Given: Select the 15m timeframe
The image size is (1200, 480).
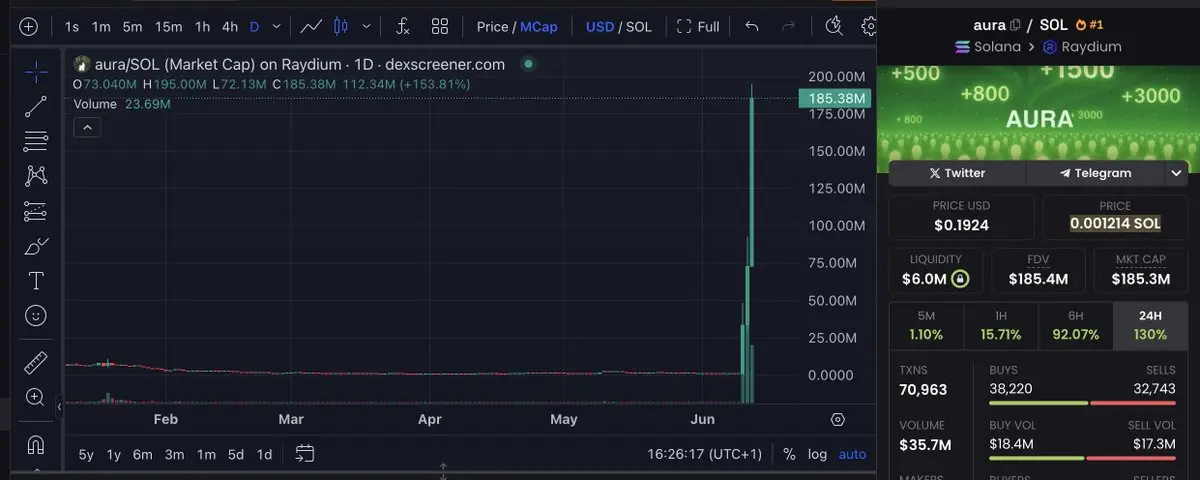Looking at the screenshot, I should click(168, 27).
